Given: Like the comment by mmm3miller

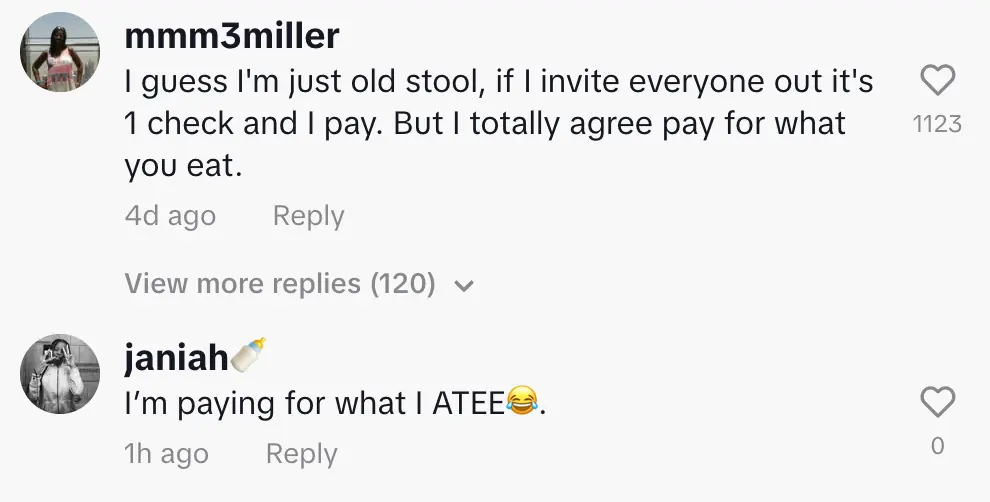Looking at the screenshot, I should [x=937, y=81].
